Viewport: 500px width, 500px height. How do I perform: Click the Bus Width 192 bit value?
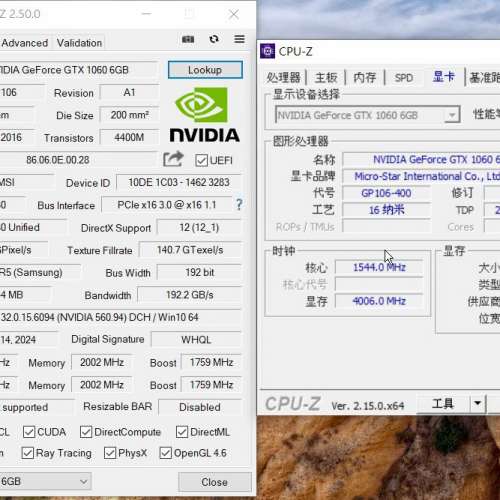199,272
